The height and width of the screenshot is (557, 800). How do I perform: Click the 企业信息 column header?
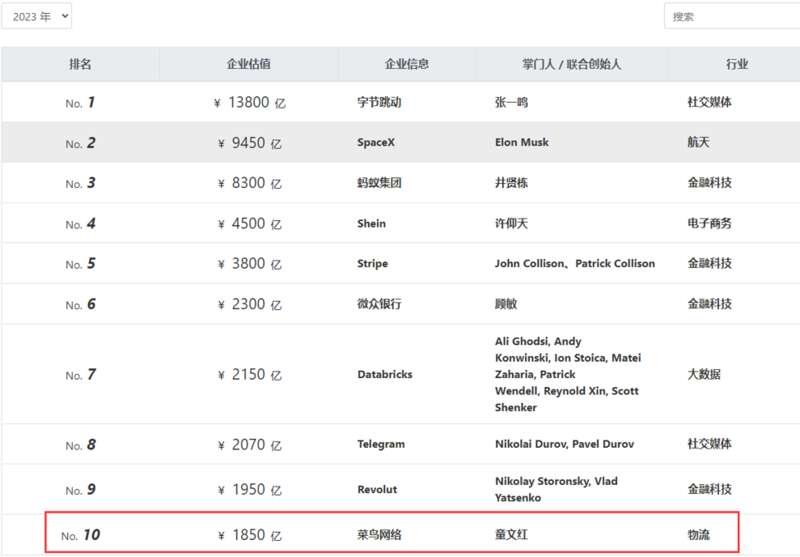(407, 64)
